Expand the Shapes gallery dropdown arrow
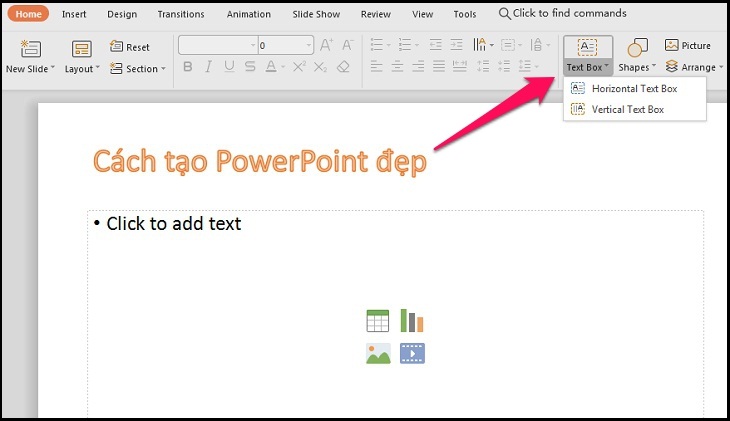The width and height of the screenshot is (730, 421). (654, 66)
